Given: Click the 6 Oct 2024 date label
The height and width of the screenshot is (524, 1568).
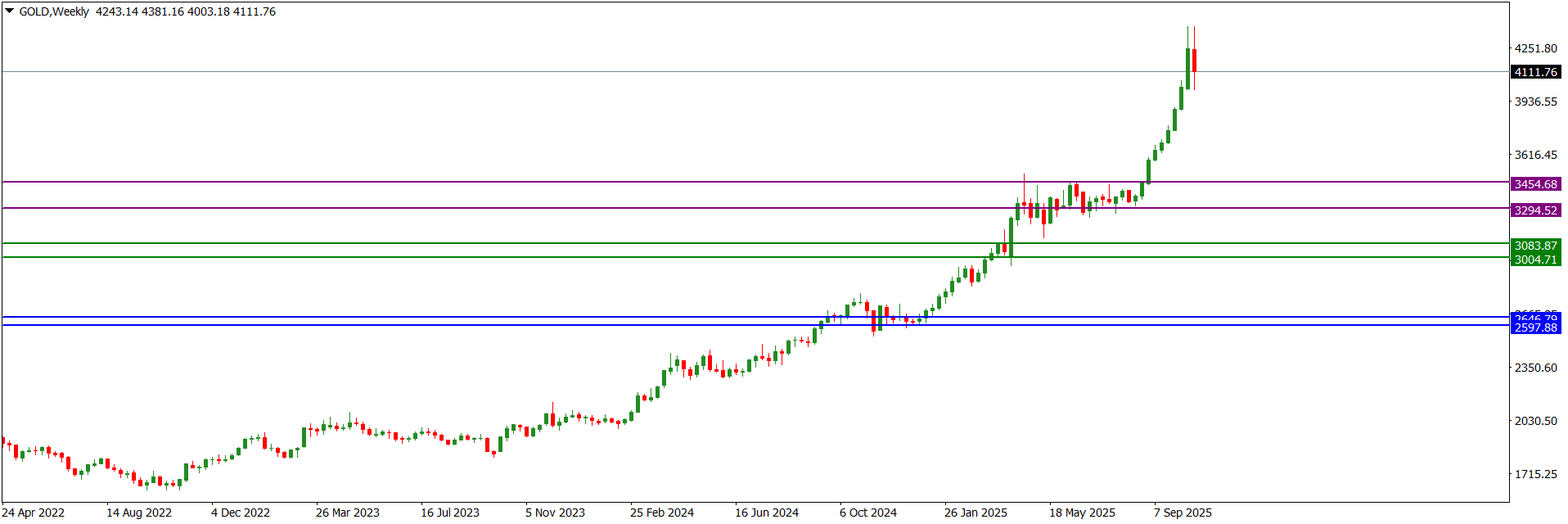Looking at the screenshot, I should pyautogui.click(x=868, y=513).
